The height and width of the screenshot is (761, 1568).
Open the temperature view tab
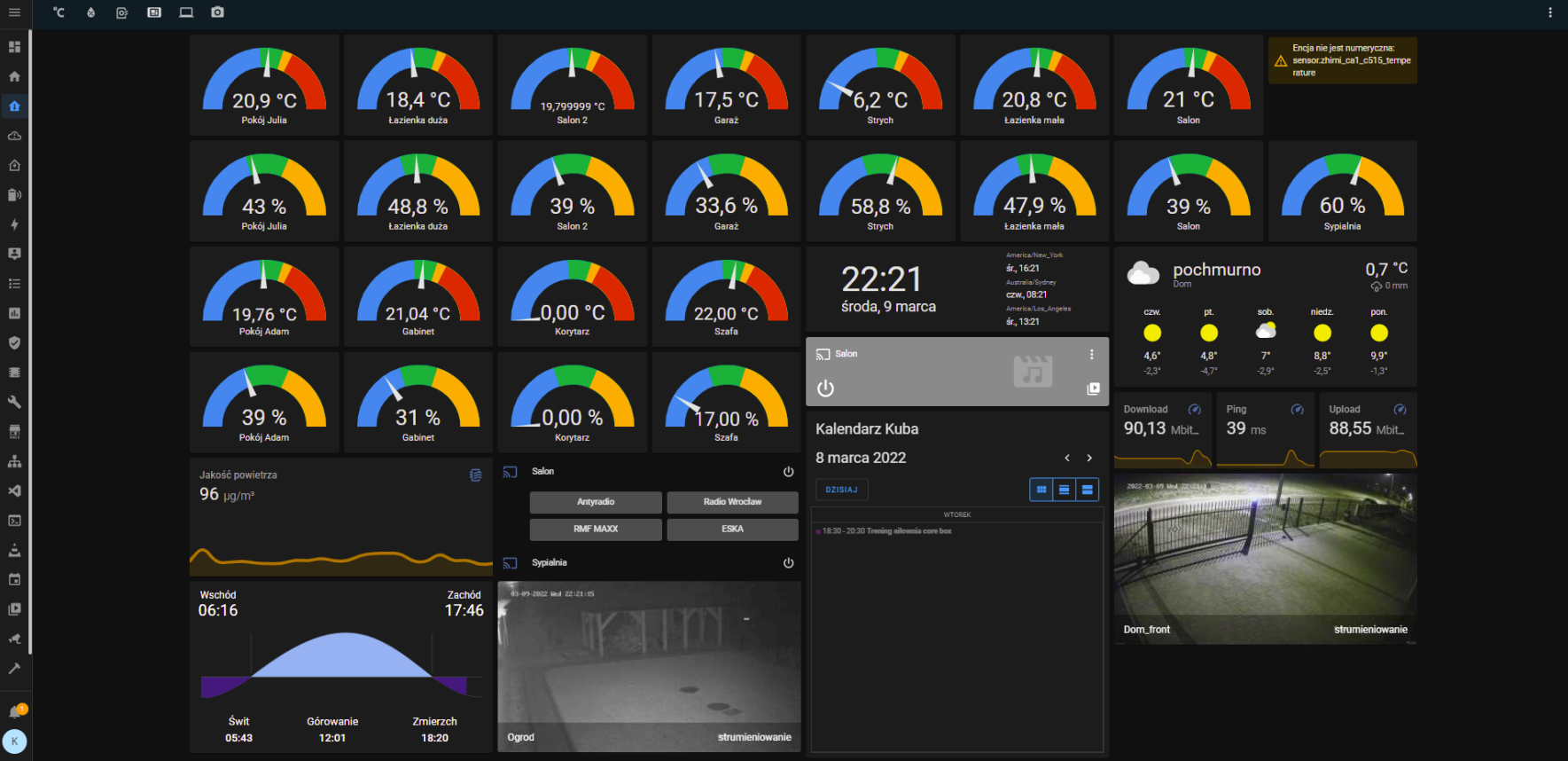coord(59,12)
